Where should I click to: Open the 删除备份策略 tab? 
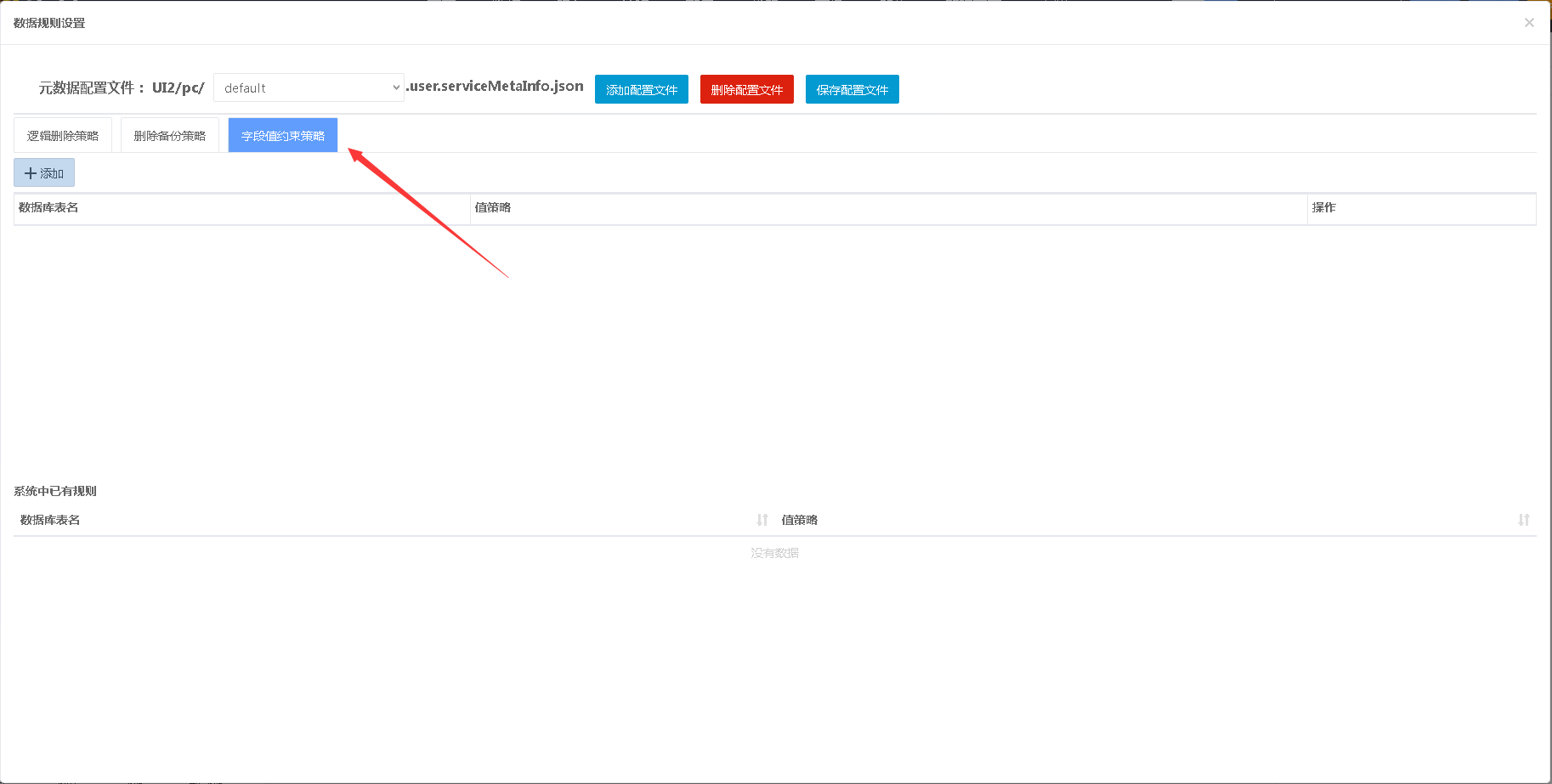coord(170,136)
